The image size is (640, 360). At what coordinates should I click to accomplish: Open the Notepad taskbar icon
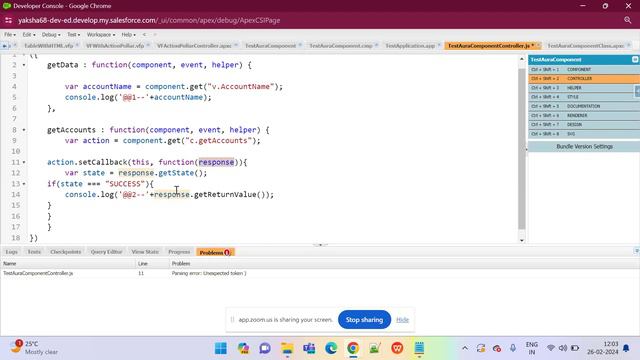point(419,348)
